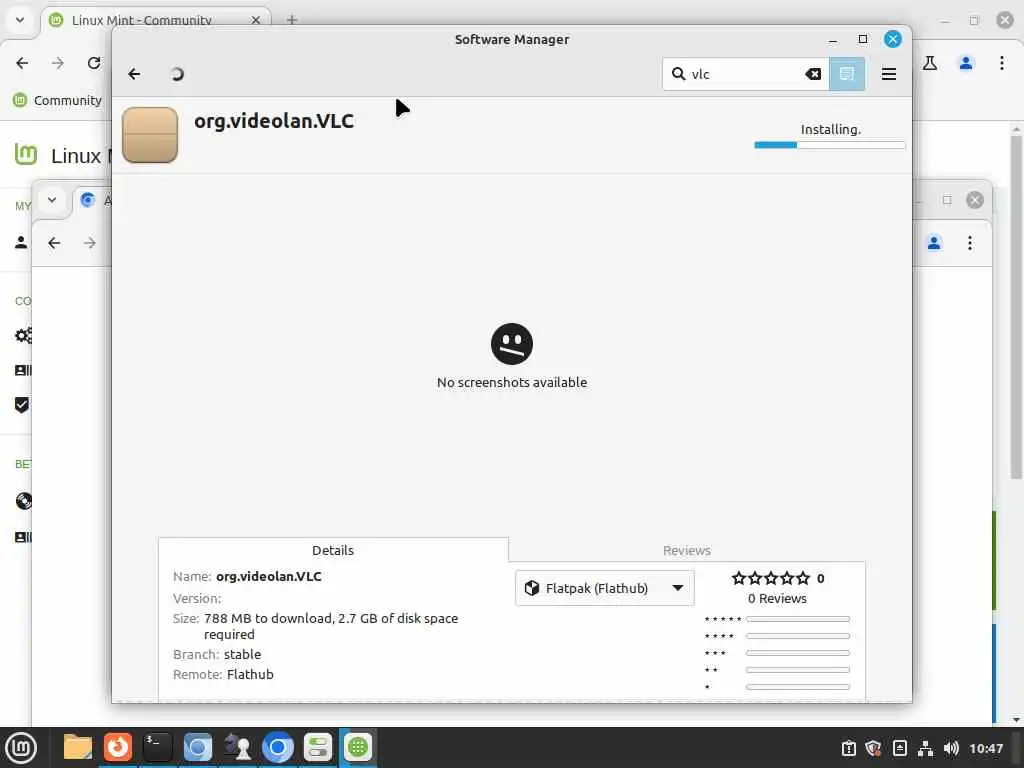Close the Linux Mint - Community tab

(256, 20)
